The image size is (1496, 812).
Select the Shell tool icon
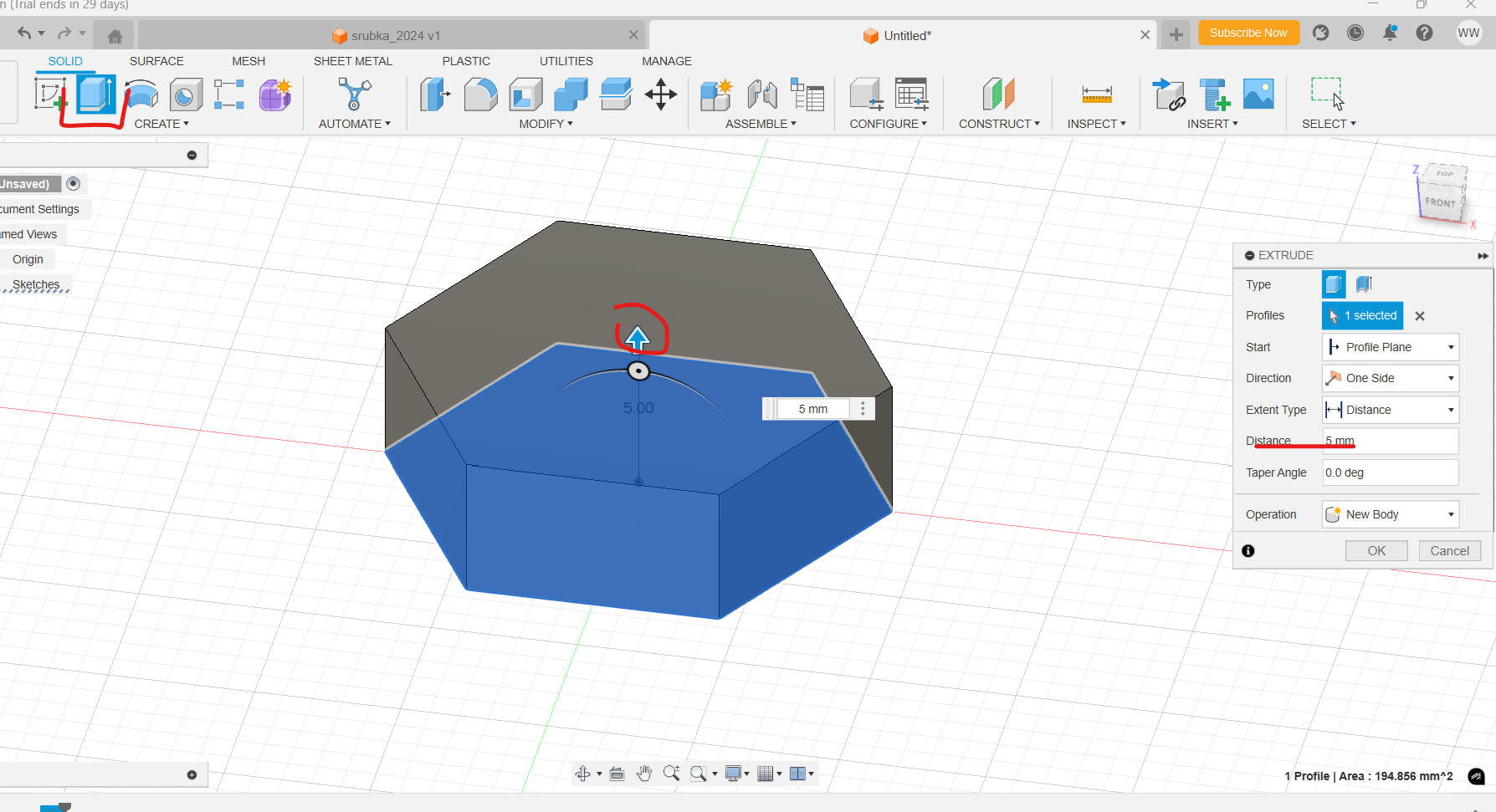point(525,94)
